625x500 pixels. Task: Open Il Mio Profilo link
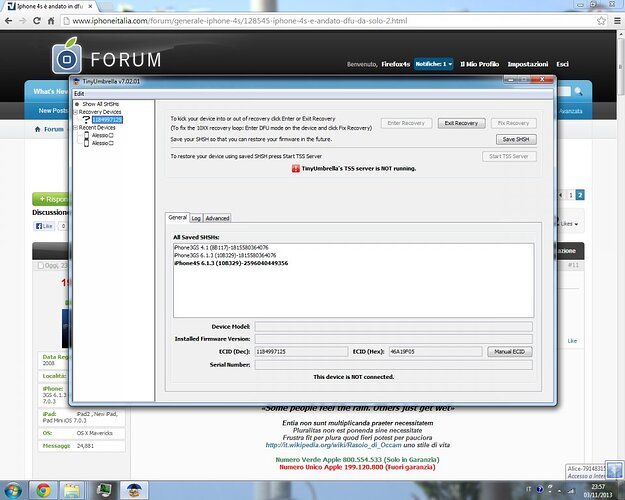[x=482, y=63]
